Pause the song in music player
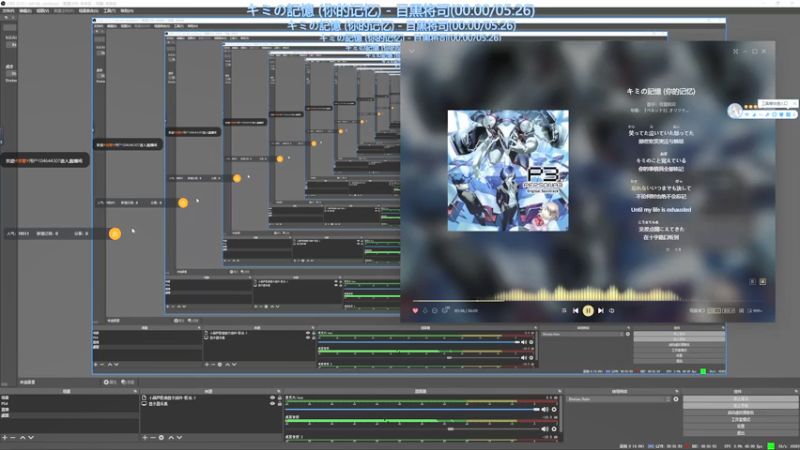The height and width of the screenshot is (450, 800). 588,310
